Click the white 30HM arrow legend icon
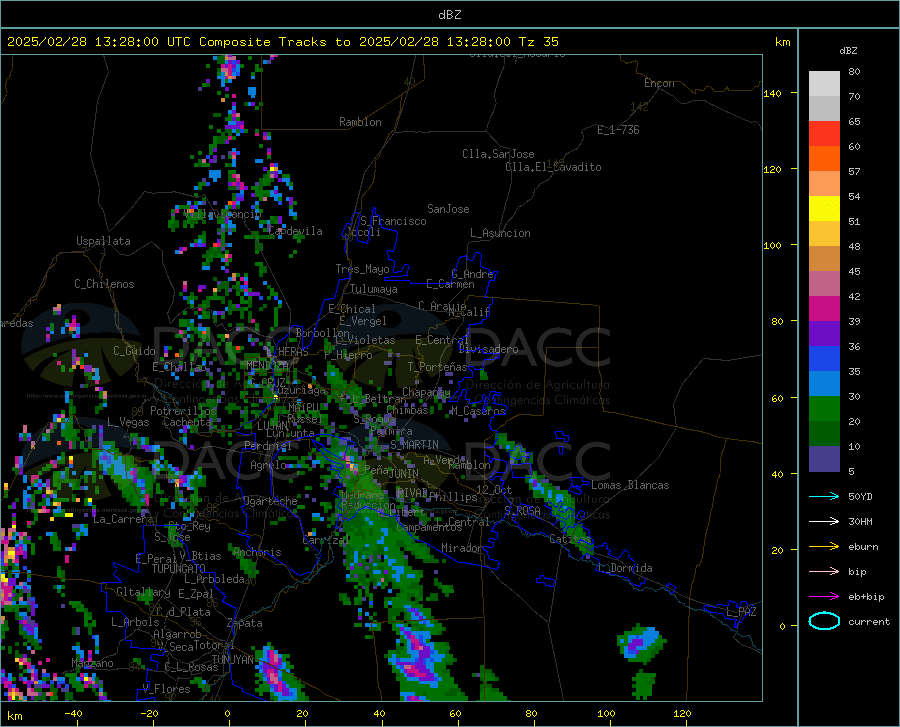Viewport: 900px width, 727px height. tap(824, 522)
